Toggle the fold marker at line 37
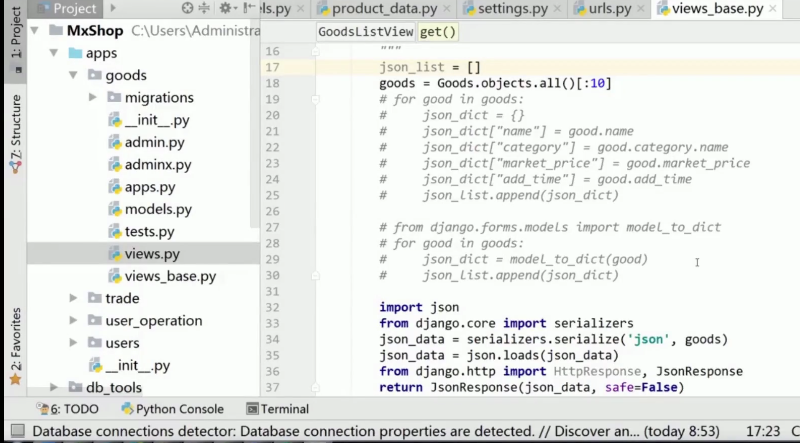 [315, 387]
